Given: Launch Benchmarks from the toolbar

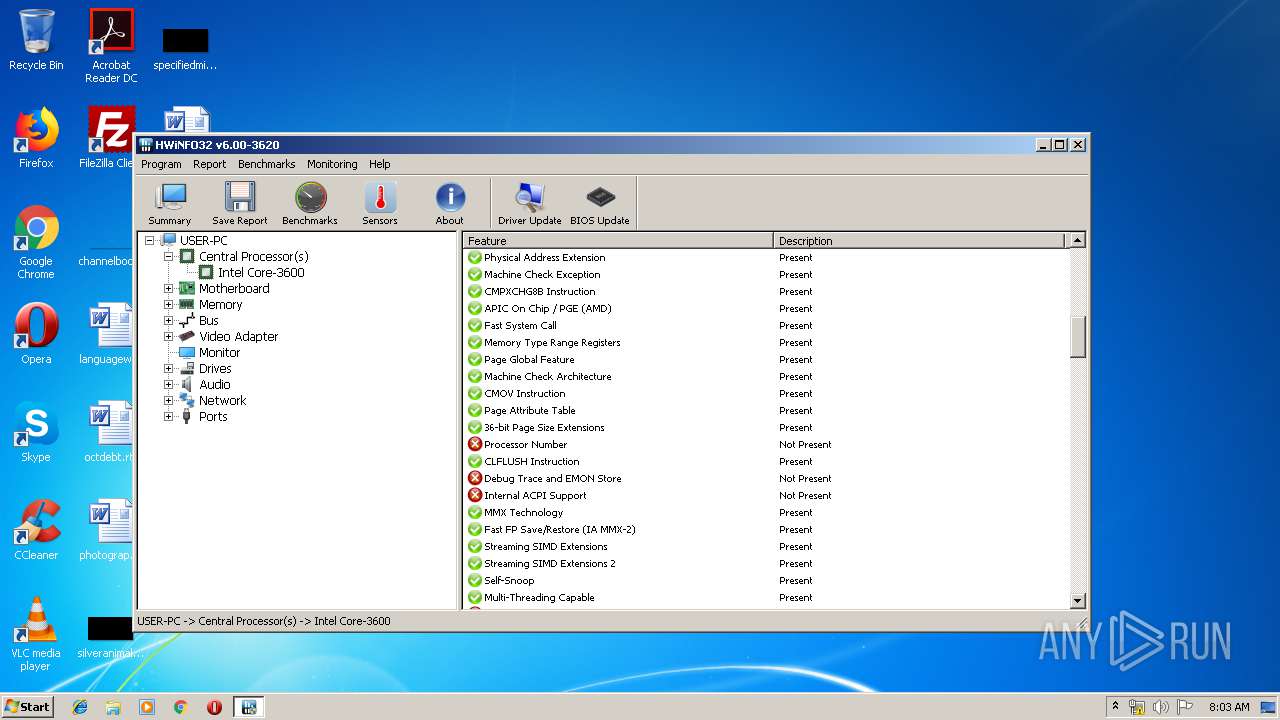Looking at the screenshot, I should click(310, 204).
